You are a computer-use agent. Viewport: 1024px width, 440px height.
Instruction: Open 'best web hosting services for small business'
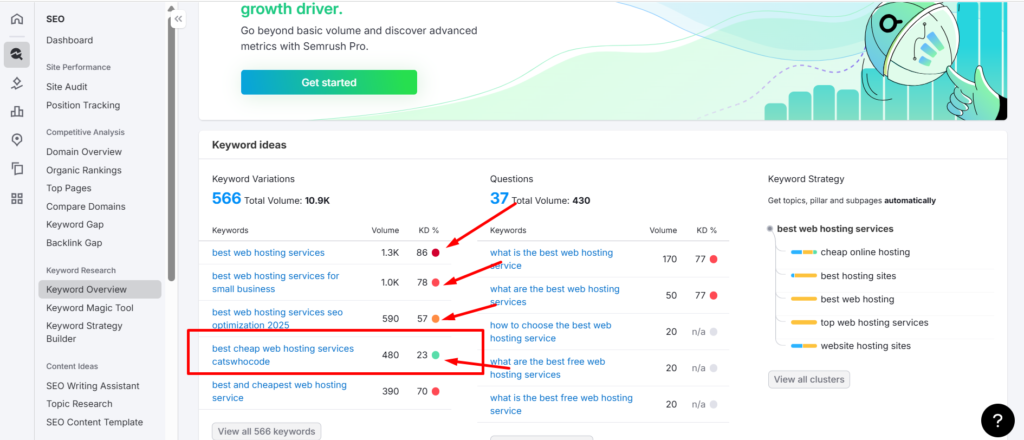(276, 282)
